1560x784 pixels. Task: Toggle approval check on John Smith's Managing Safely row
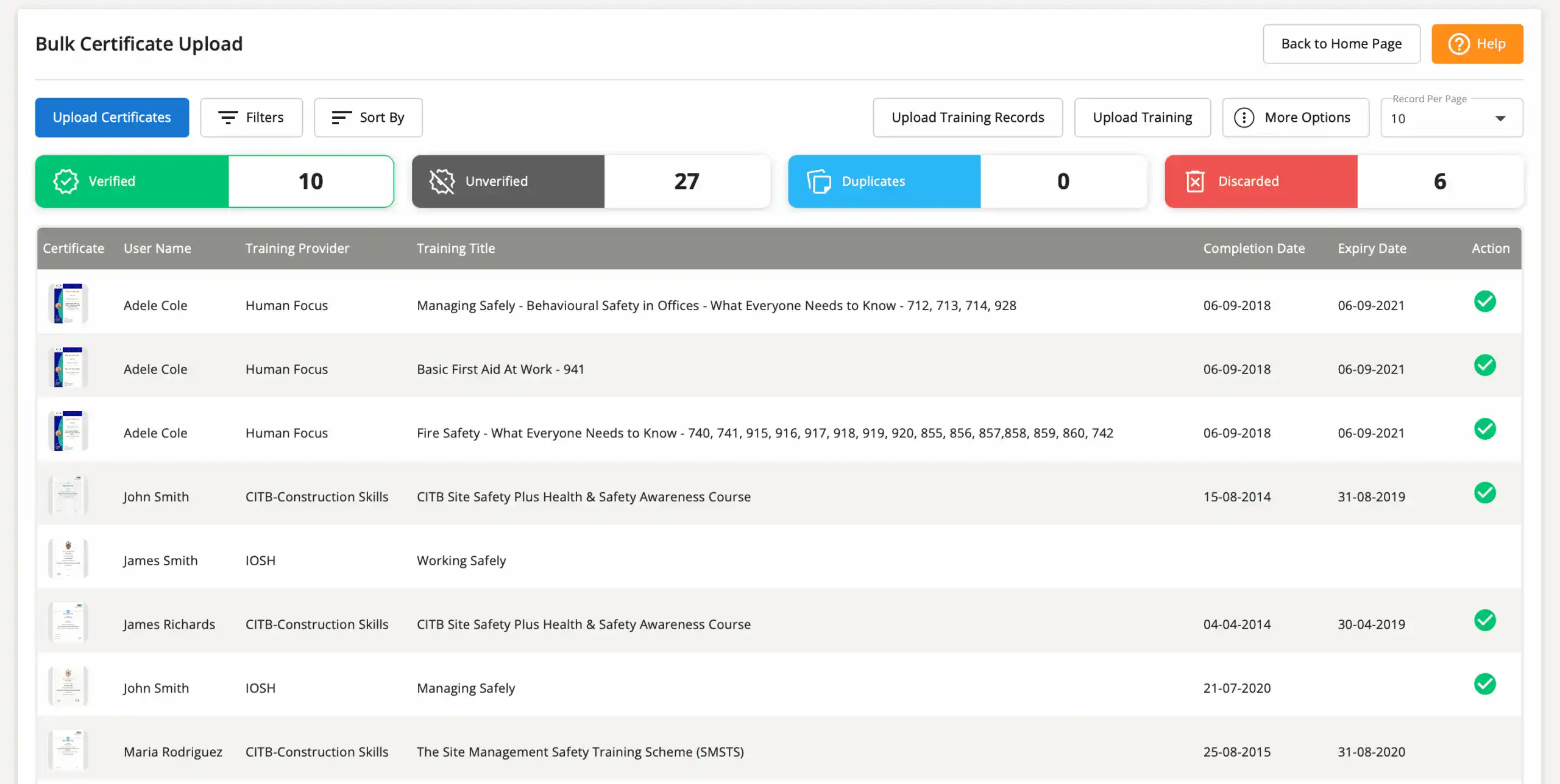[x=1485, y=684]
